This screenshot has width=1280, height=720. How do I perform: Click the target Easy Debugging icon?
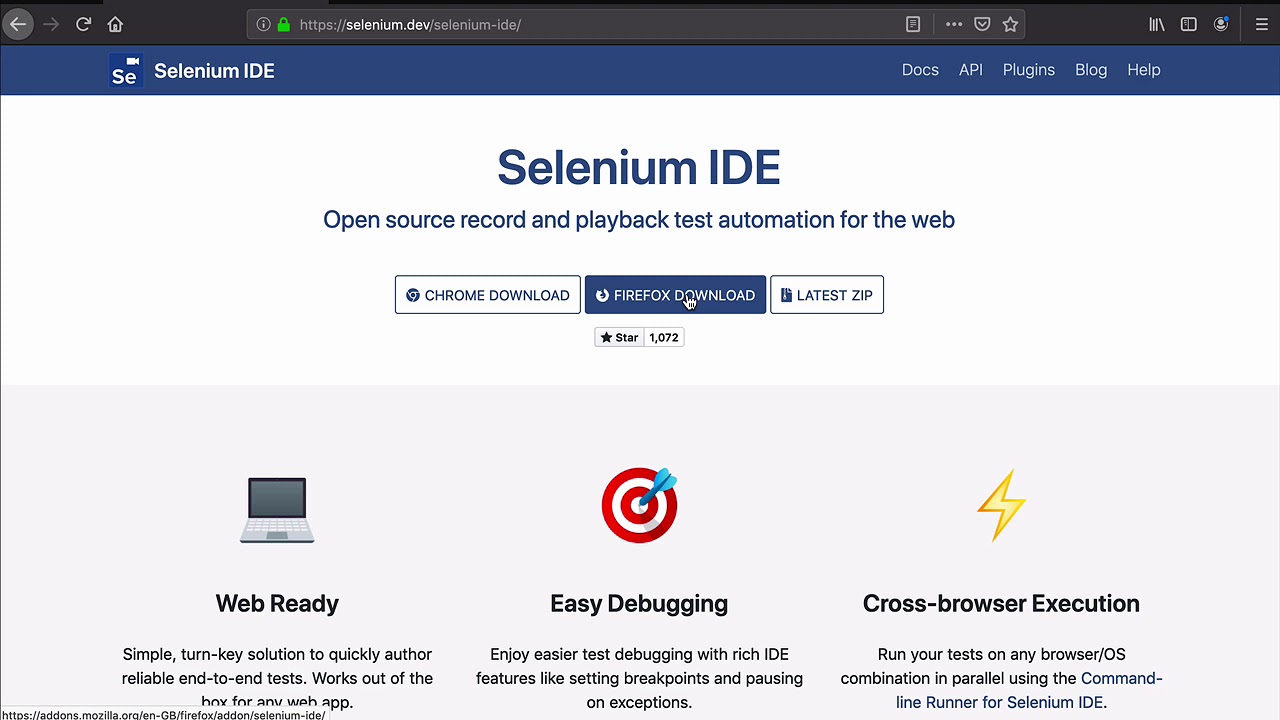coord(639,505)
